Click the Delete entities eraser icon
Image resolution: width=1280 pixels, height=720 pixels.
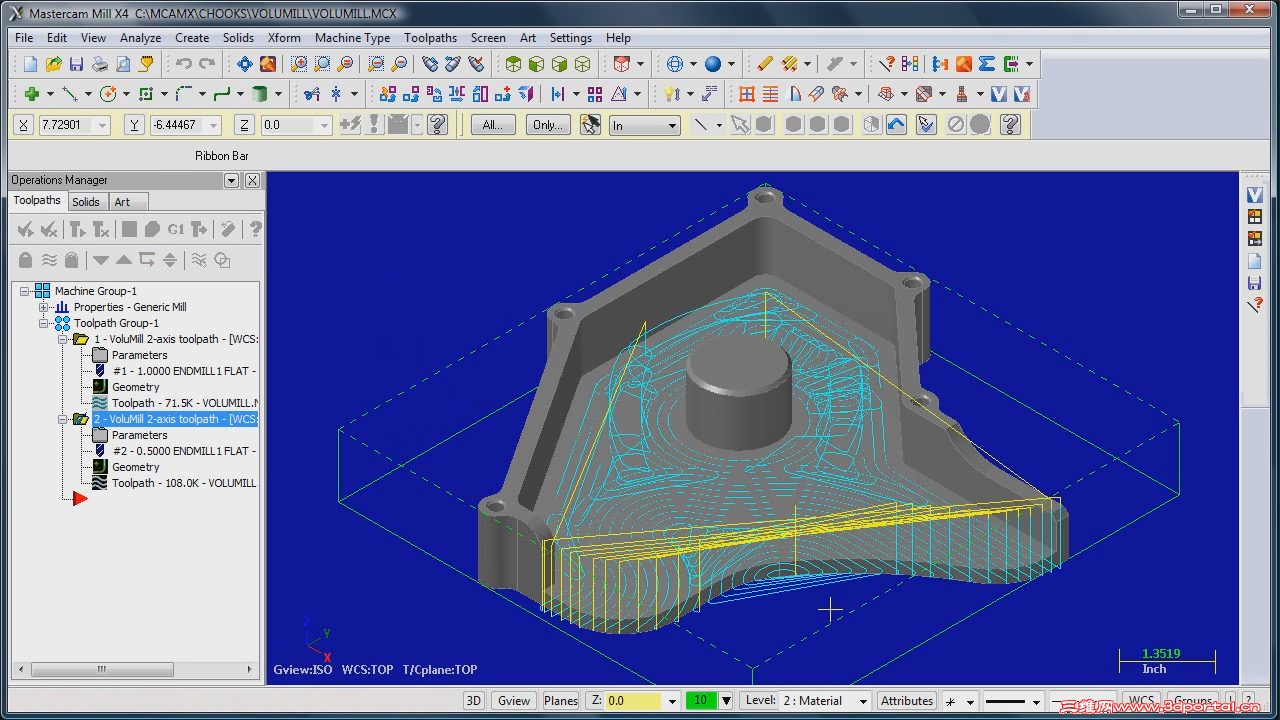pos(765,64)
